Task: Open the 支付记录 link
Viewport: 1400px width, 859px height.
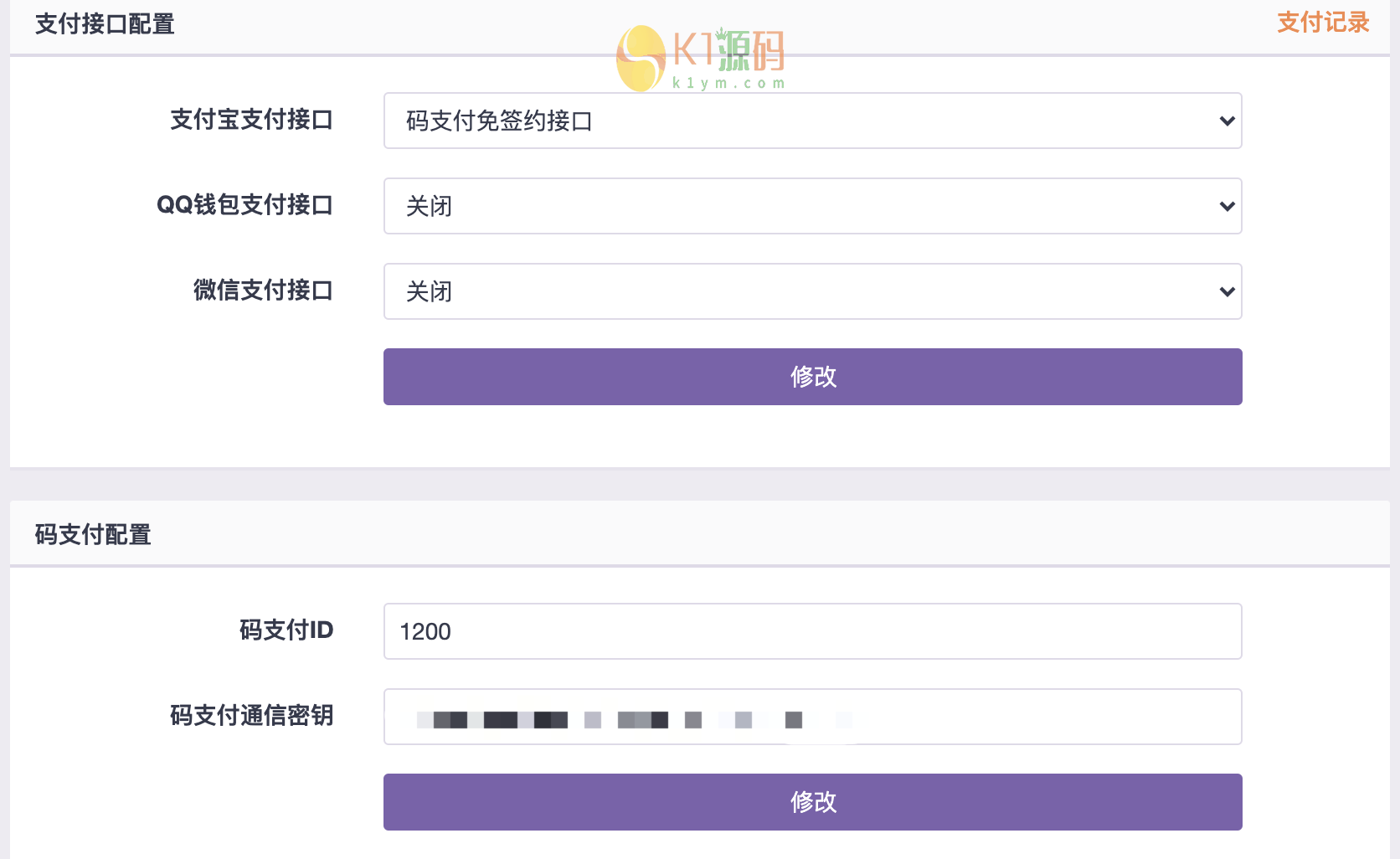Action: click(1322, 23)
